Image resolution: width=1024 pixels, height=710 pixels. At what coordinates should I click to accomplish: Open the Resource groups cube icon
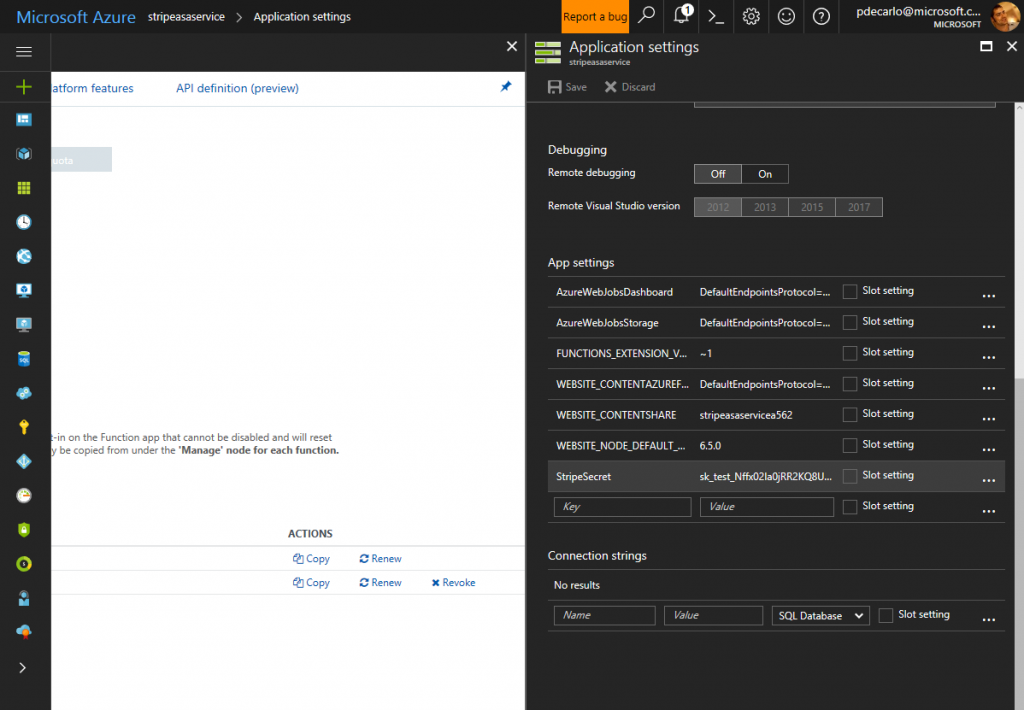(x=24, y=154)
